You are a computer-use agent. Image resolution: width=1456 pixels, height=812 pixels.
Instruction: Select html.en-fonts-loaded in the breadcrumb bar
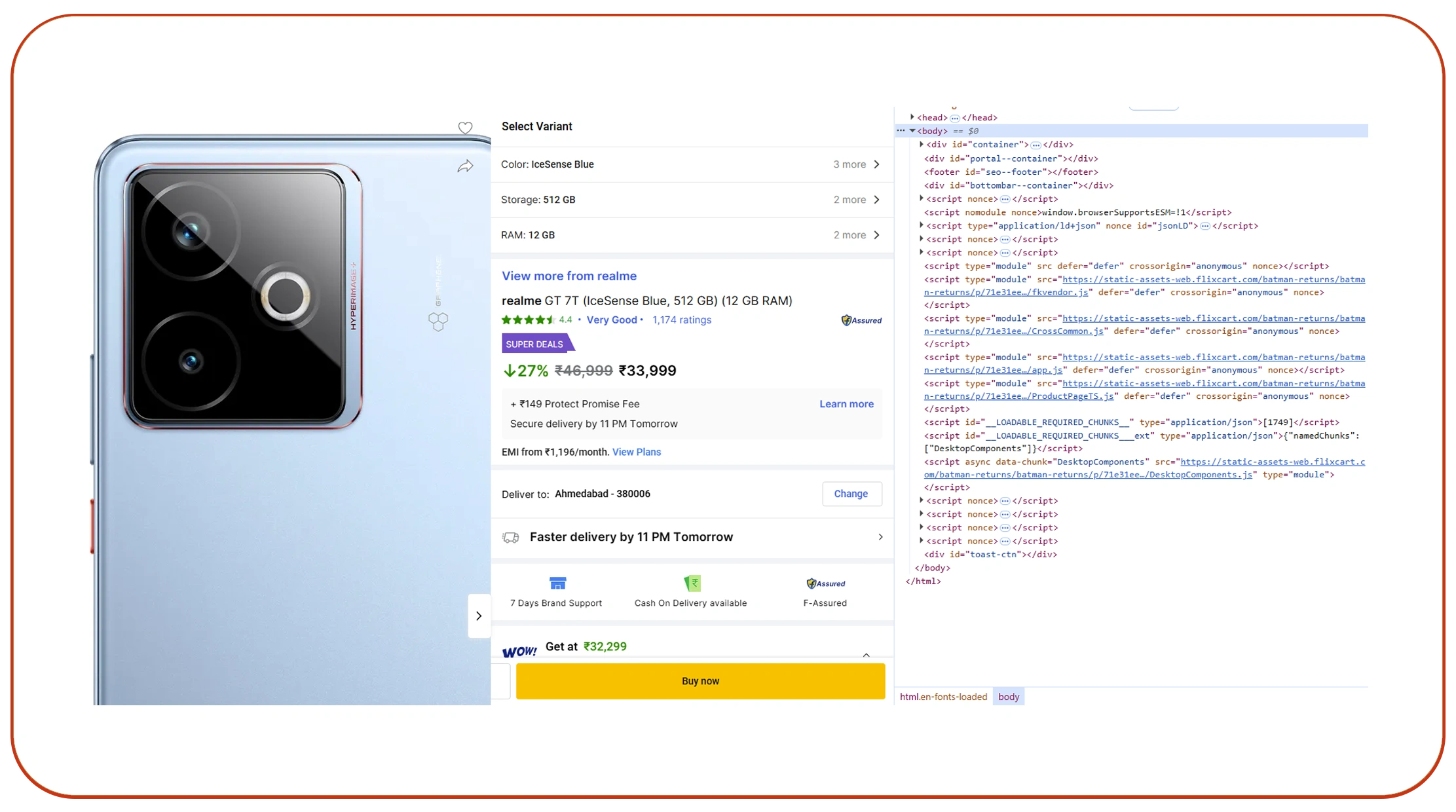pyautogui.click(x=943, y=697)
